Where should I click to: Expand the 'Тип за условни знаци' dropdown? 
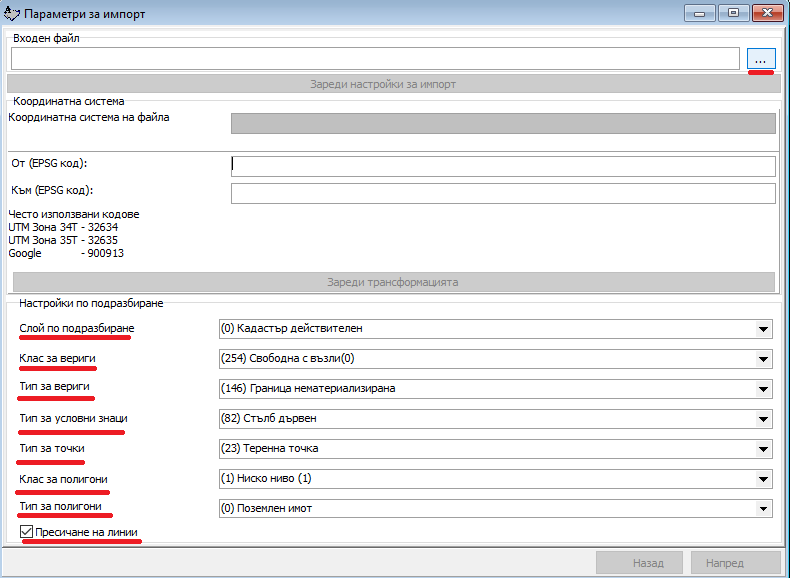tap(764, 418)
